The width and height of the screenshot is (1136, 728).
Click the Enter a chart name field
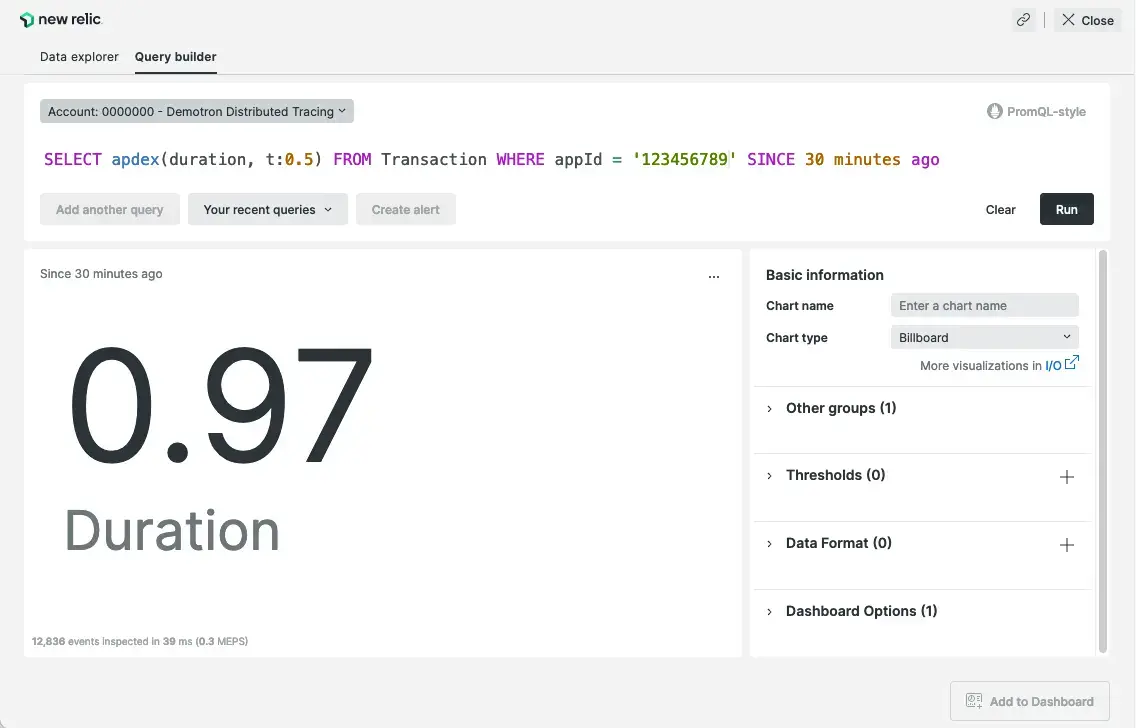click(x=984, y=306)
